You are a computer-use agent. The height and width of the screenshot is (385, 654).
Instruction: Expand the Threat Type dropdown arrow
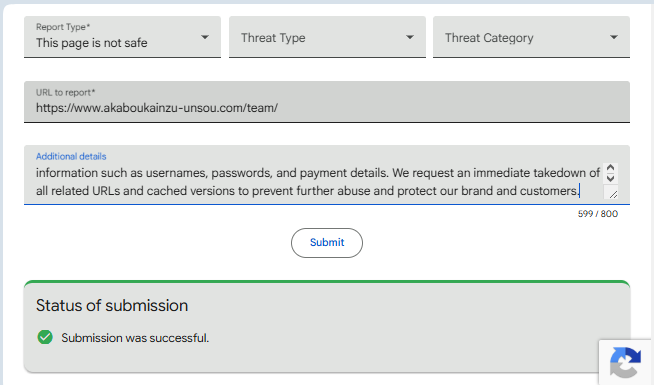point(410,37)
